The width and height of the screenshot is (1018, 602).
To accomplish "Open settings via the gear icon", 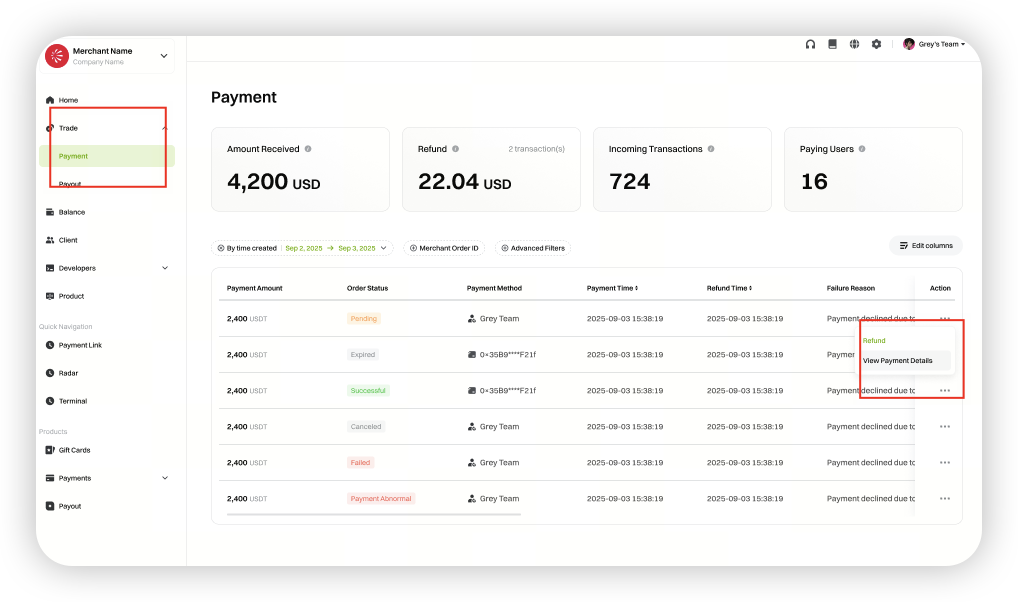I will [x=876, y=44].
